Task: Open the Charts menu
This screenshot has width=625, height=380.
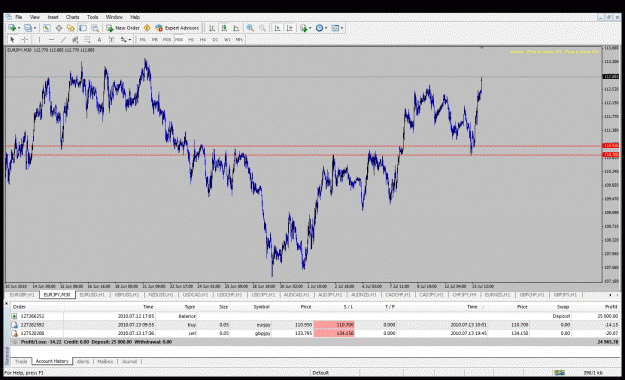Action: click(x=73, y=17)
